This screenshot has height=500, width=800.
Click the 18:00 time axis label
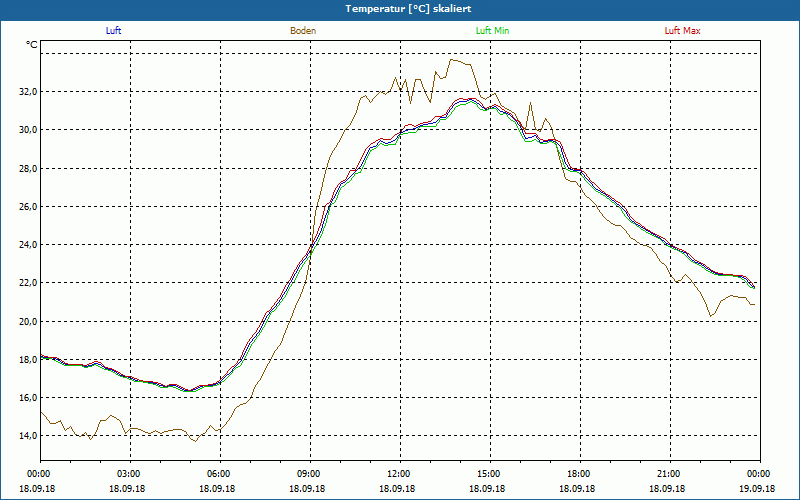(580, 474)
